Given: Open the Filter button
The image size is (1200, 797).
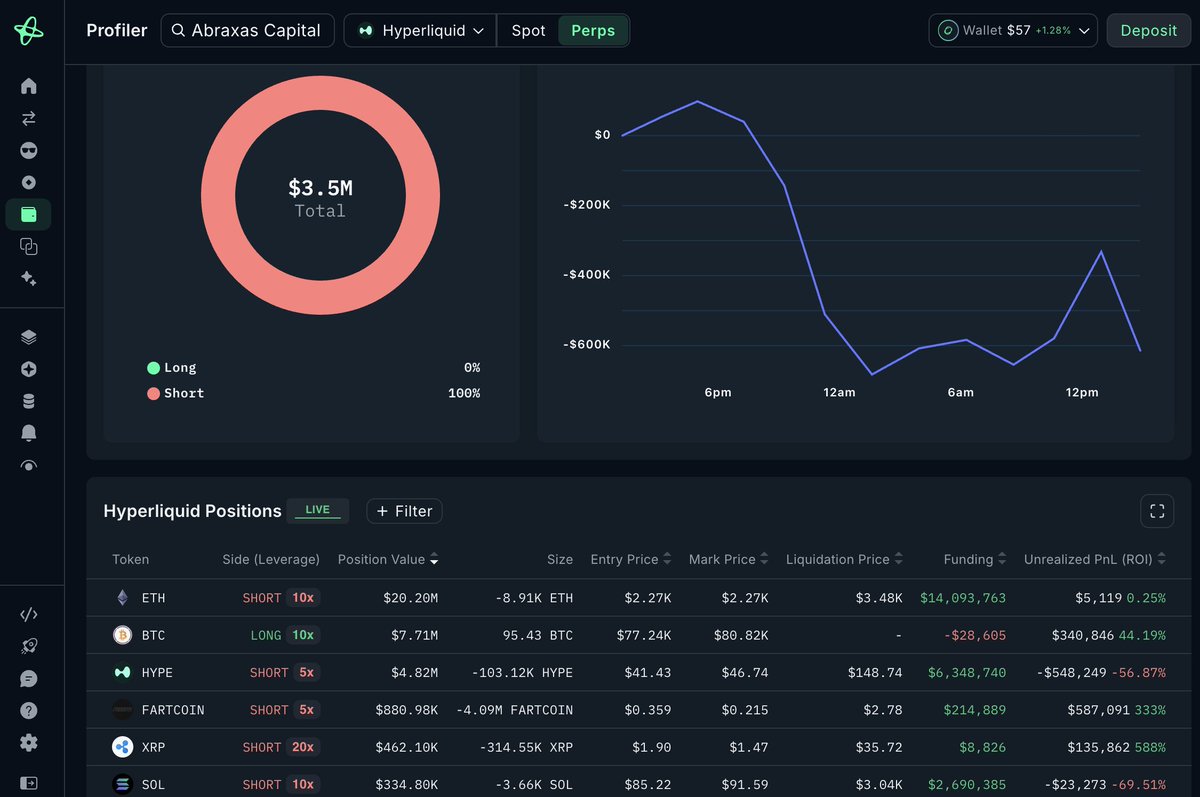Looking at the screenshot, I should tap(404, 511).
